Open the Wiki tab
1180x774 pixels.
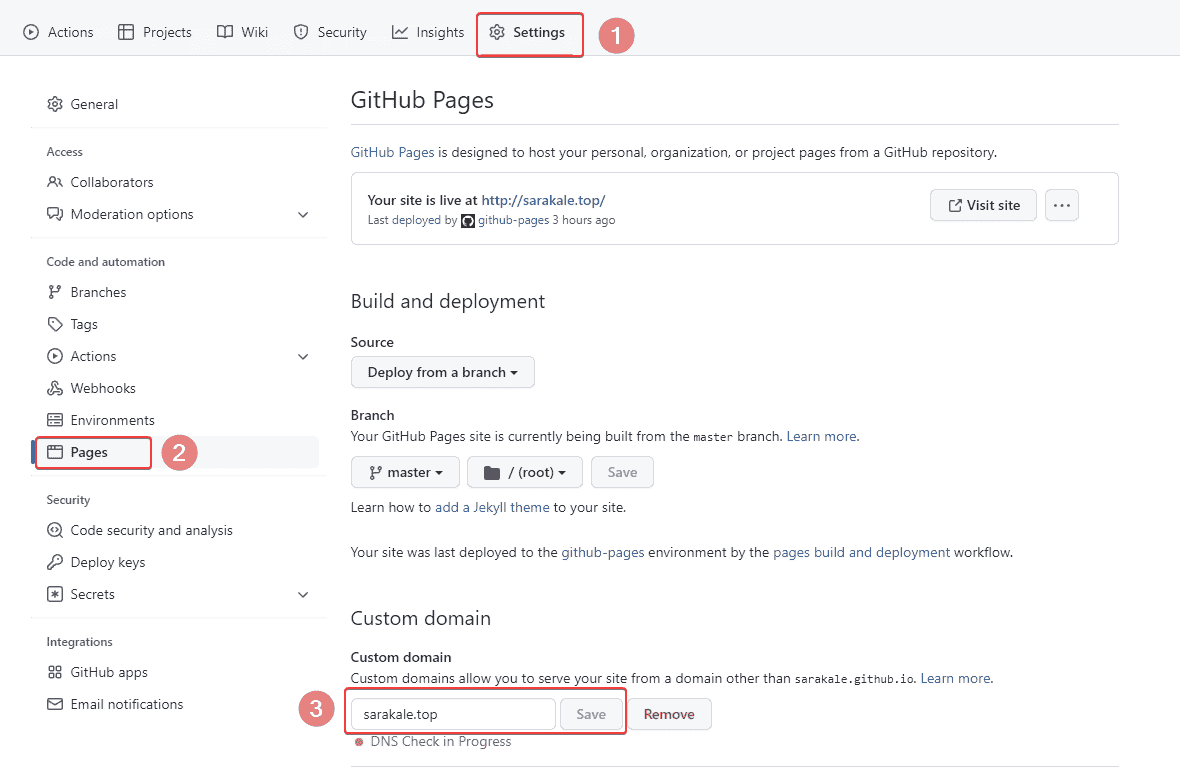(243, 32)
